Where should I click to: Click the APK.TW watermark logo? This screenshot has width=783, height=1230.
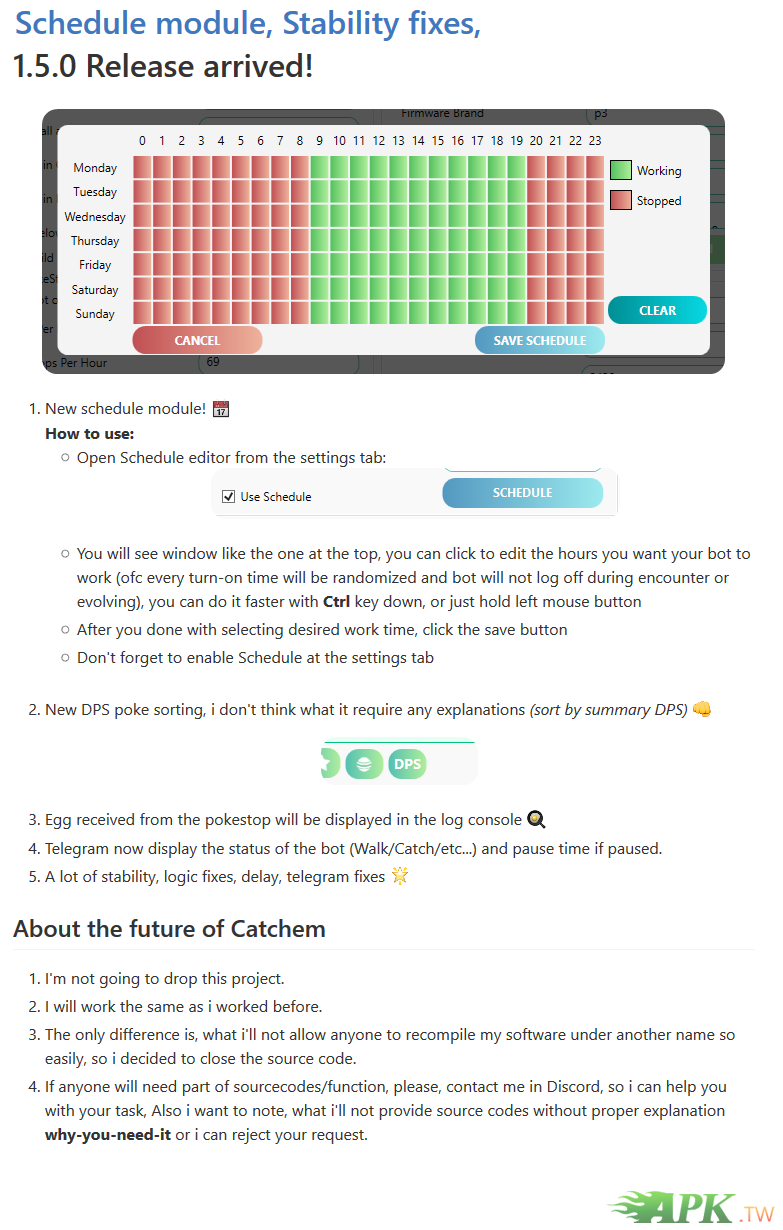pyautogui.click(x=691, y=1208)
